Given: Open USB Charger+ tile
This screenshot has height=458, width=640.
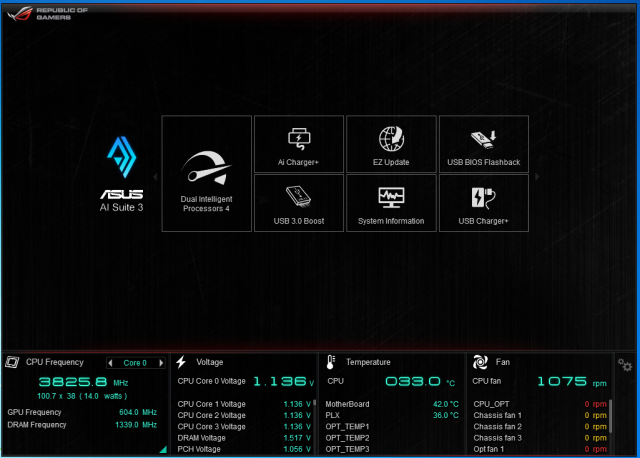Looking at the screenshot, I should 484,203.
